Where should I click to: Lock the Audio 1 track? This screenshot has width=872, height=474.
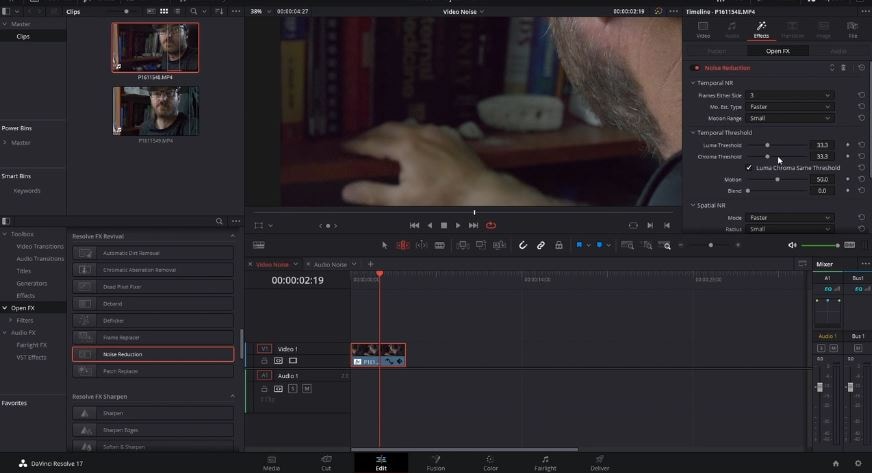tap(264, 388)
